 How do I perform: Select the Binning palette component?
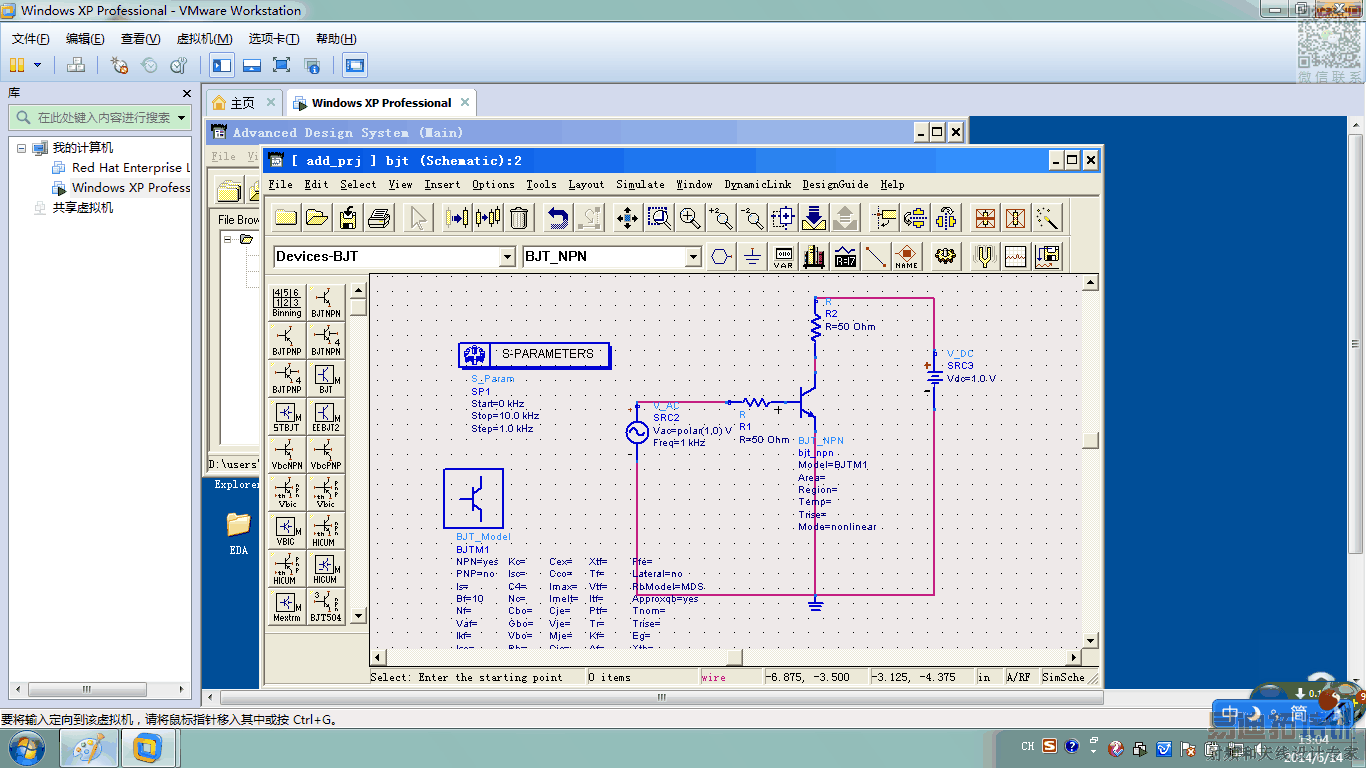pos(287,302)
